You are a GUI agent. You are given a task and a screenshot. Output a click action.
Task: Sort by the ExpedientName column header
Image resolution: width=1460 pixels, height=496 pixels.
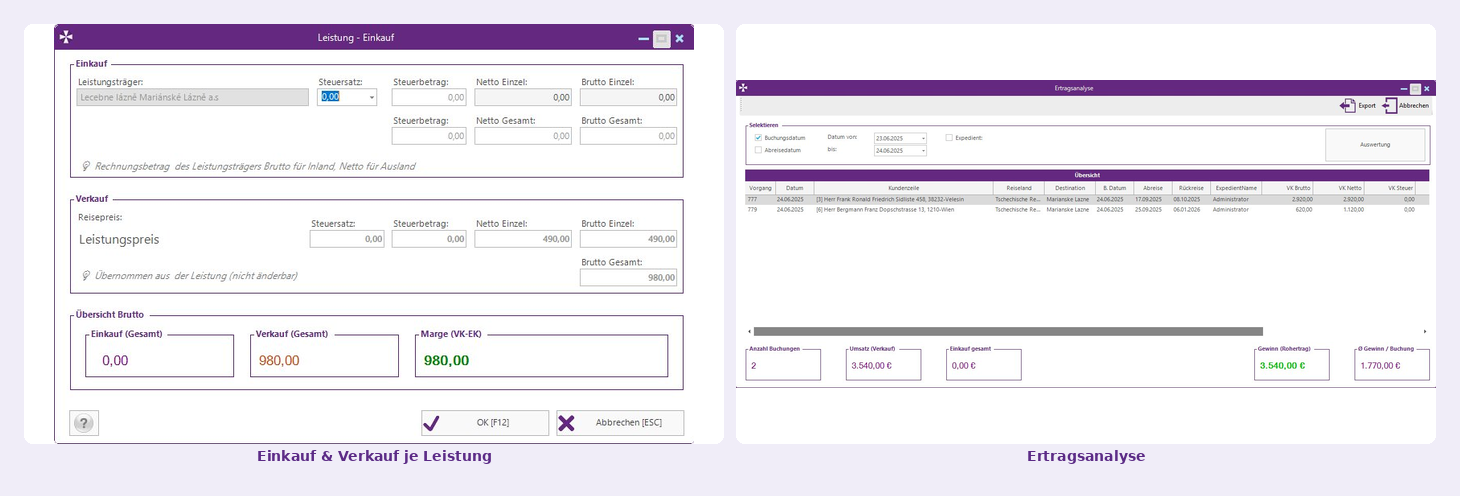pyautogui.click(x=1235, y=188)
